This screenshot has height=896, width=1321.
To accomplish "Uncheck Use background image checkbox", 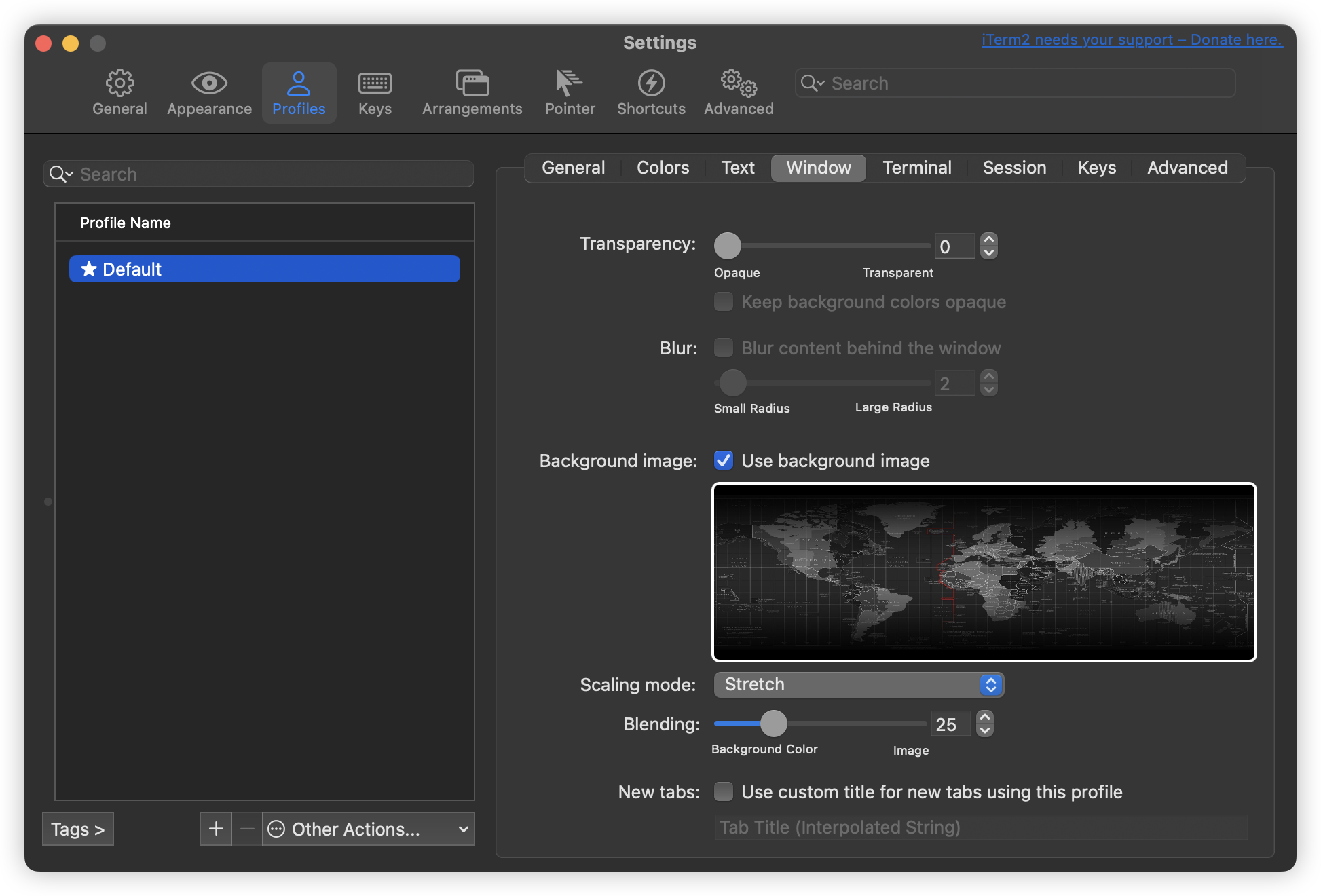I will point(724,460).
